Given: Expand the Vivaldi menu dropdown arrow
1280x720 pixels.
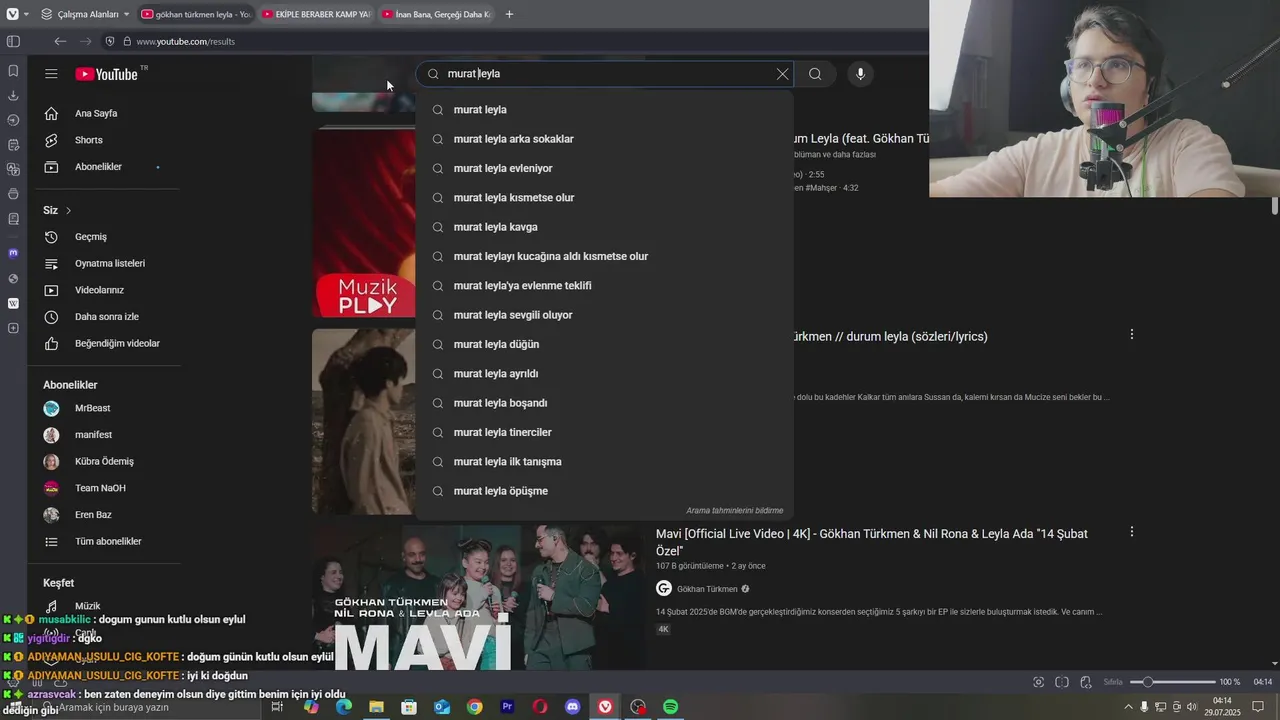Looking at the screenshot, I should [26, 14].
